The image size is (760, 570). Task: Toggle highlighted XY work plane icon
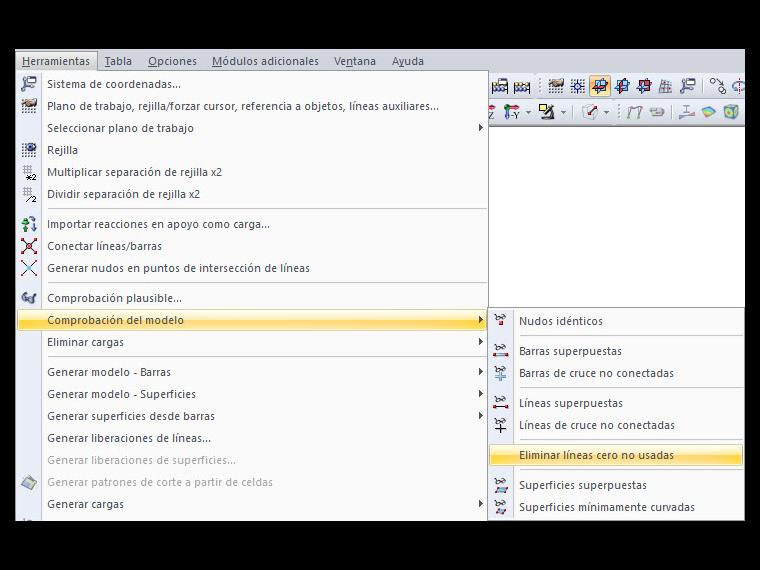[x=600, y=86]
